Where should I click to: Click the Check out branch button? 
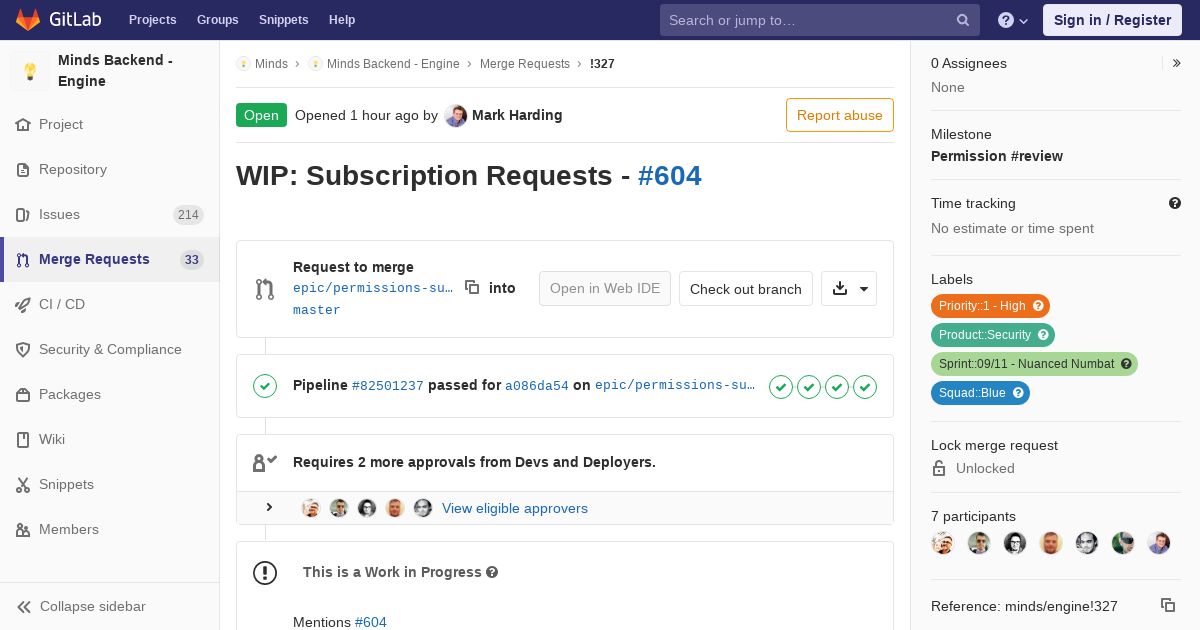coord(746,289)
